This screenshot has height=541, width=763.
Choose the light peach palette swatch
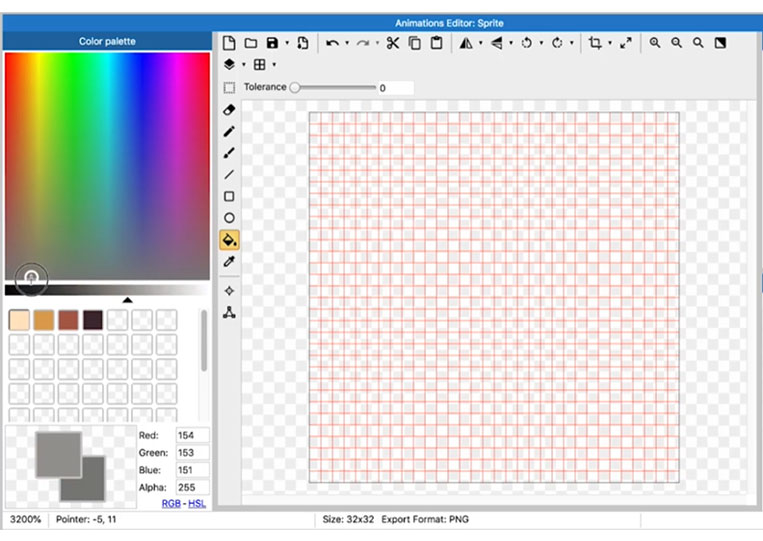(x=19, y=320)
